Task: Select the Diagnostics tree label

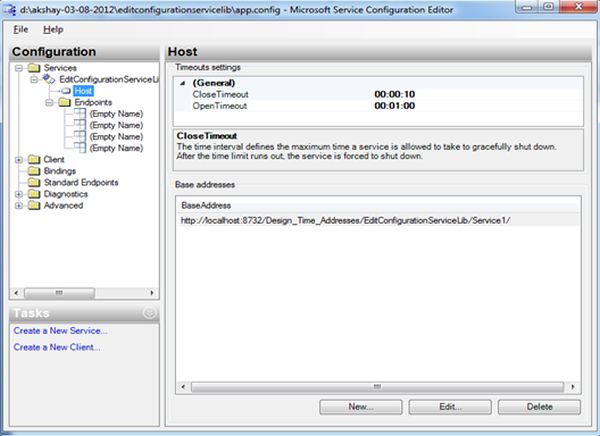Action: point(66,194)
